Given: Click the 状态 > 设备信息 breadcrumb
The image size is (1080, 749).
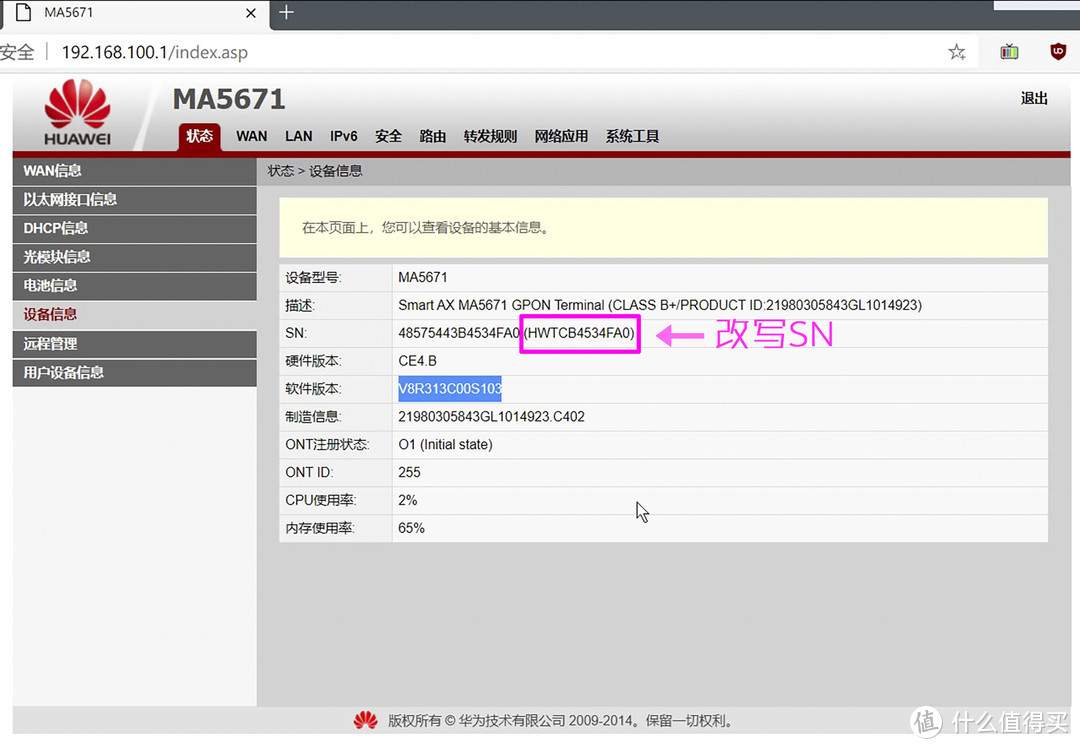Looking at the screenshot, I should coord(315,171).
